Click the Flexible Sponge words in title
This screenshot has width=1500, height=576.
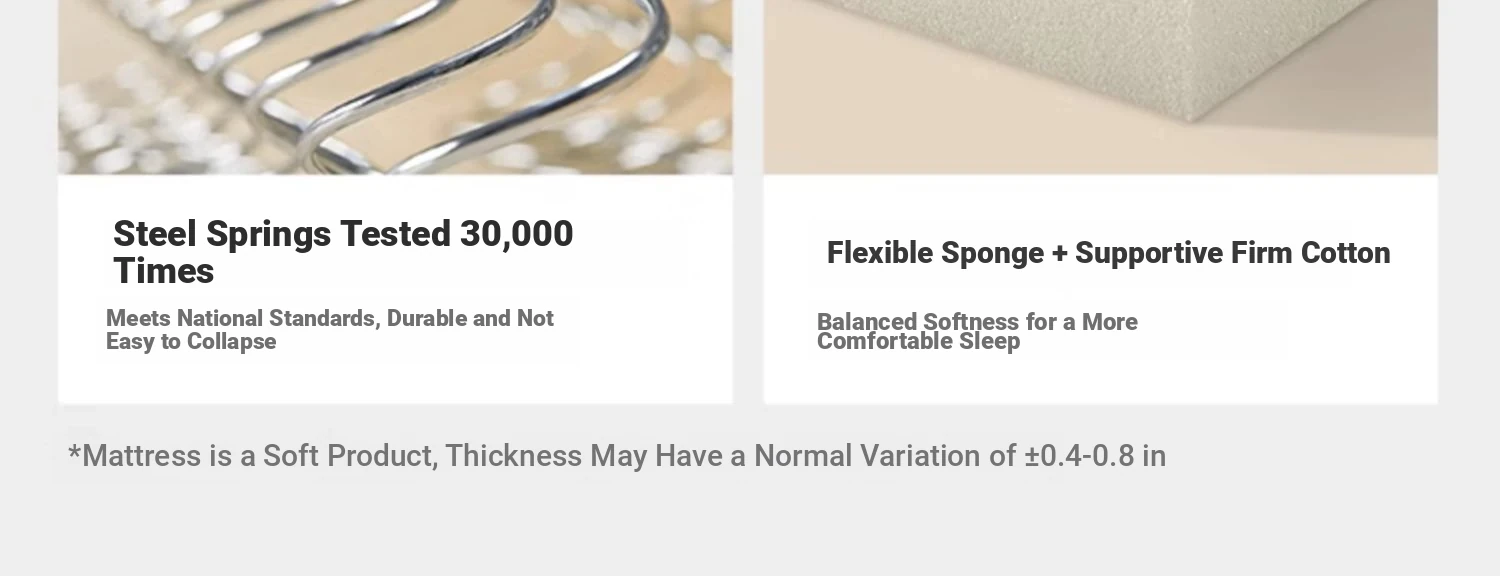coord(933,253)
